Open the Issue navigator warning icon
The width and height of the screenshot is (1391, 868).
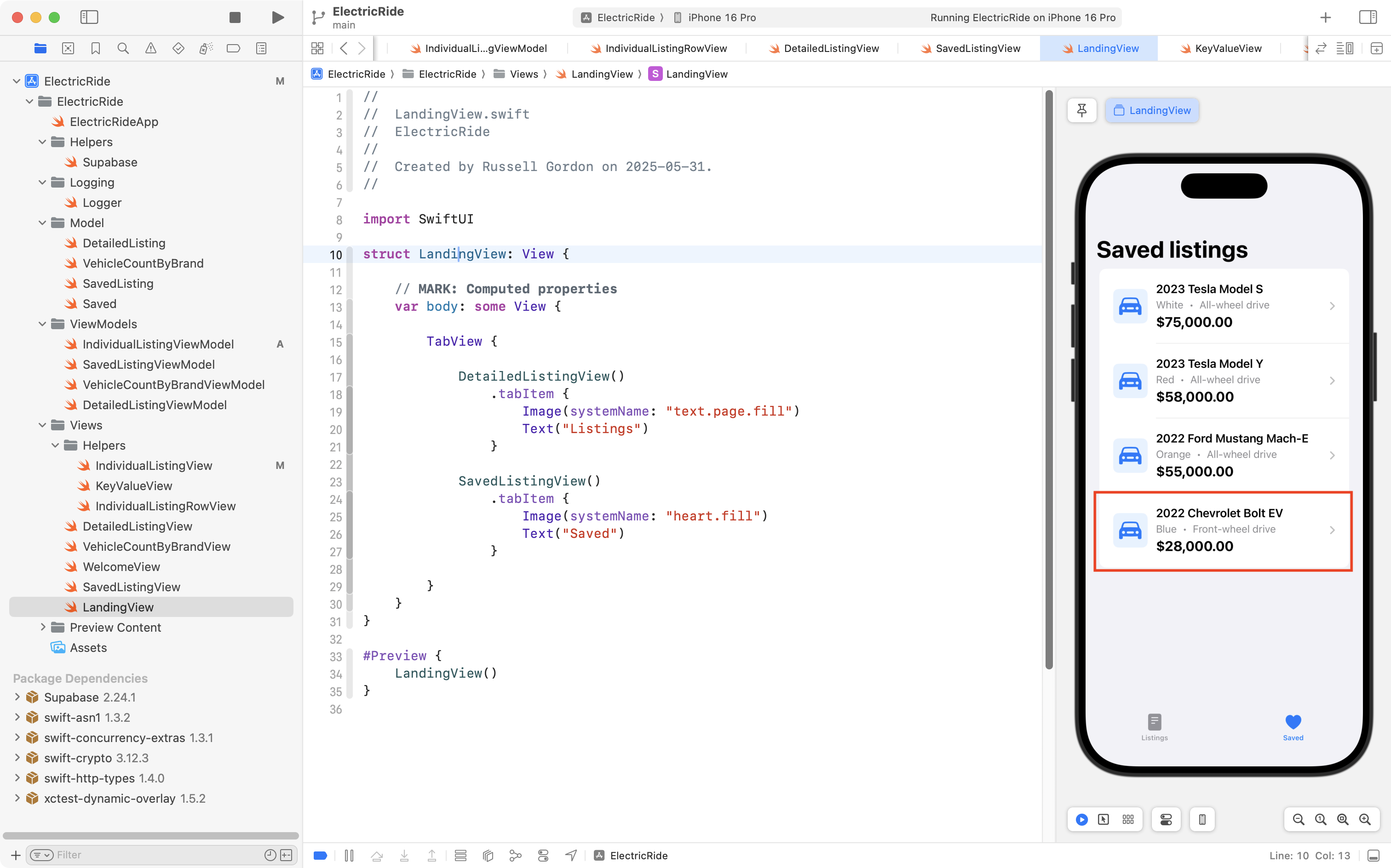coord(150,48)
